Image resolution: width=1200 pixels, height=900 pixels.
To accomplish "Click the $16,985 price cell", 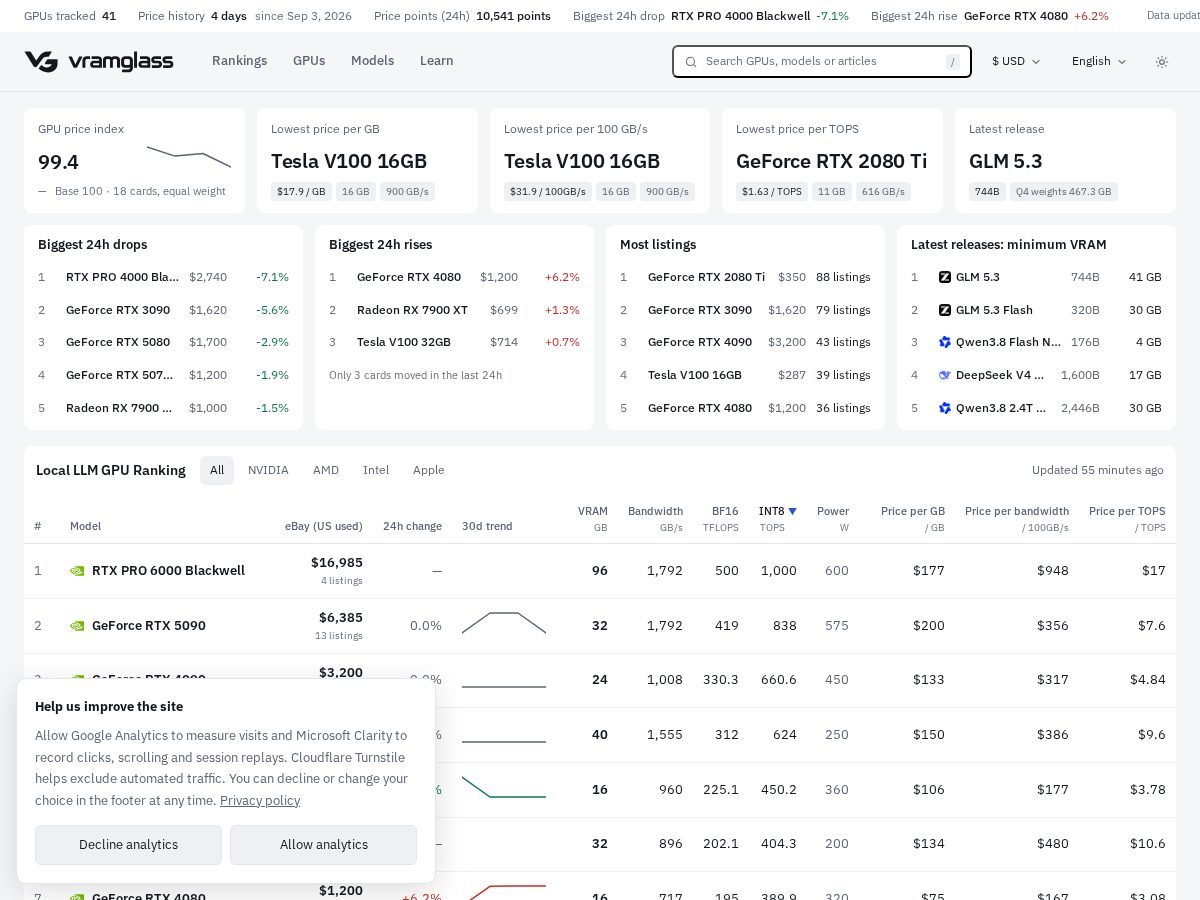I will tap(337, 563).
